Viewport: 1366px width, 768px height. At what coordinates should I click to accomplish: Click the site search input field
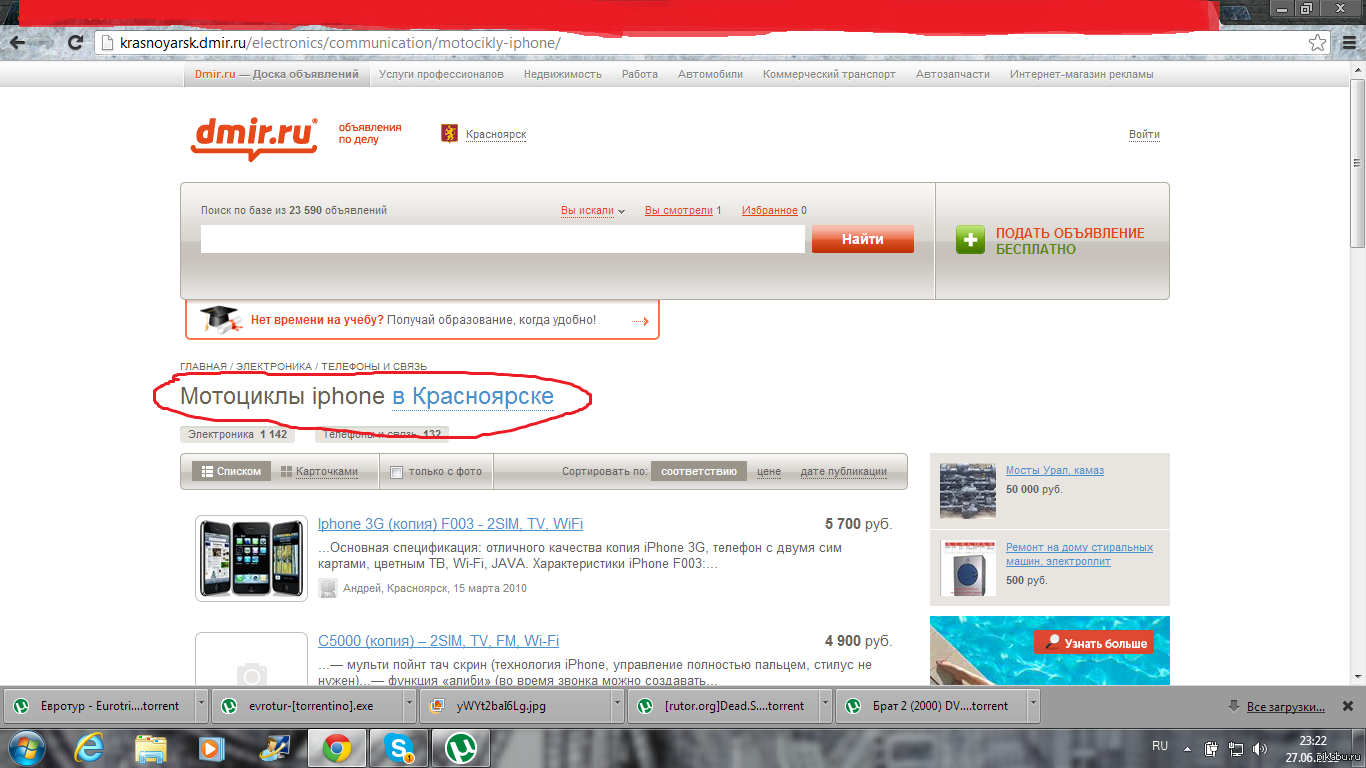(503, 239)
